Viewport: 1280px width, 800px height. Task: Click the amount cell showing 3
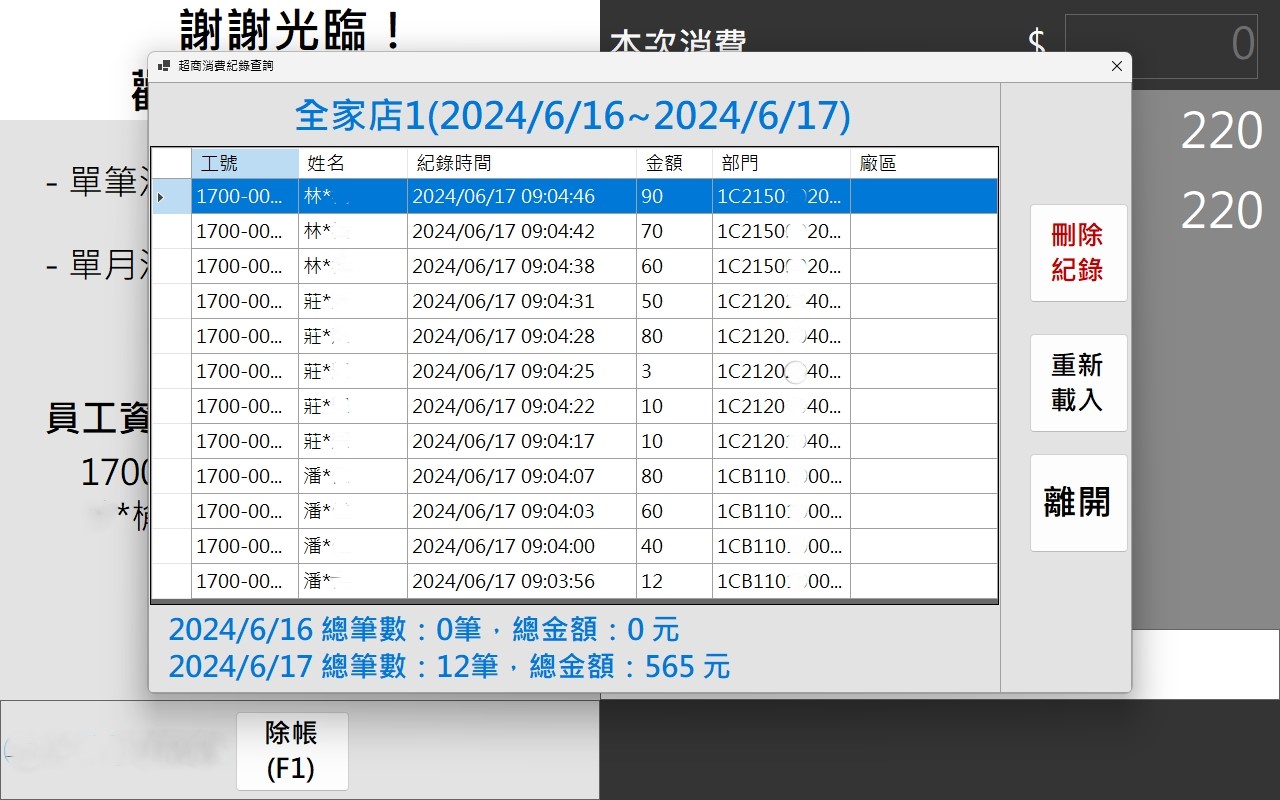point(673,372)
